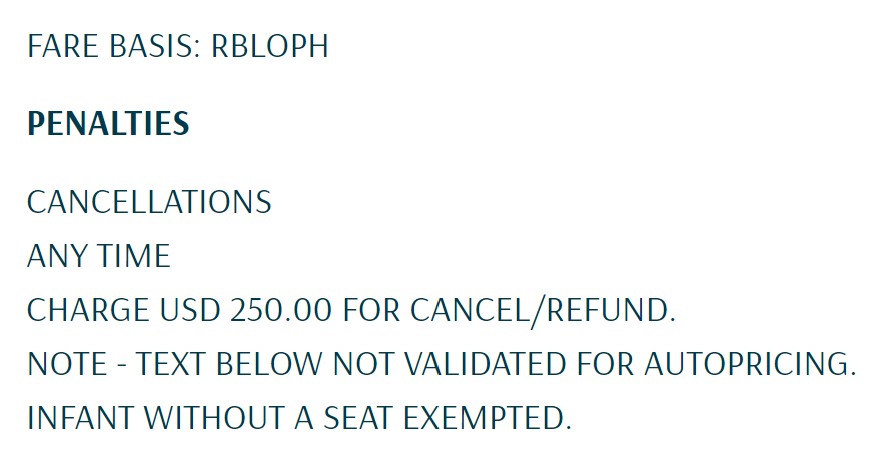Viewport: 872px width, 462px height.
Task: Click the 250.00 charge amount
Action: pyautogui.click(x=281, y=310)
